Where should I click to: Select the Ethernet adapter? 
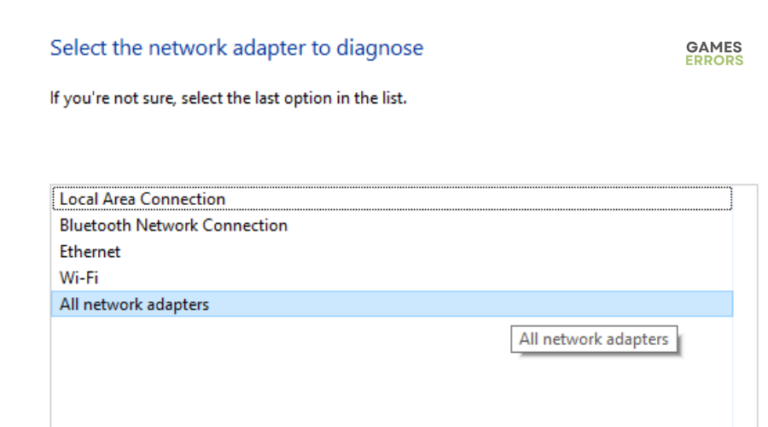click(x=90, y=252)
